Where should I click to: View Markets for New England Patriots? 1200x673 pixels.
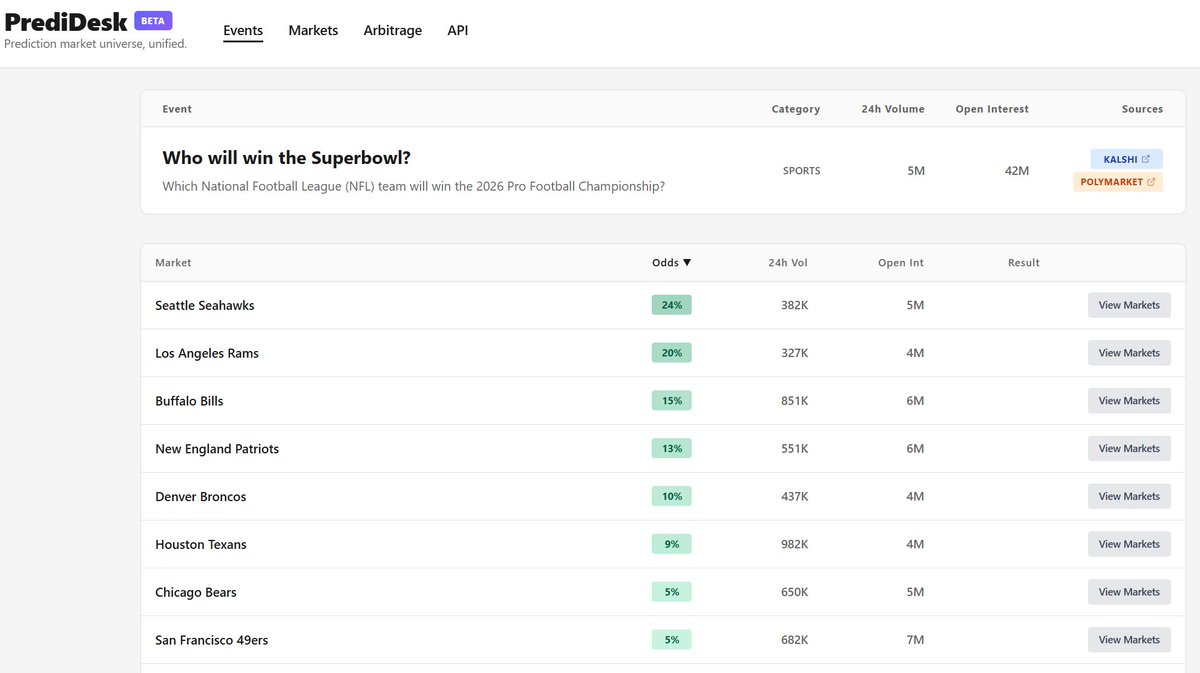coord(1129,449)
